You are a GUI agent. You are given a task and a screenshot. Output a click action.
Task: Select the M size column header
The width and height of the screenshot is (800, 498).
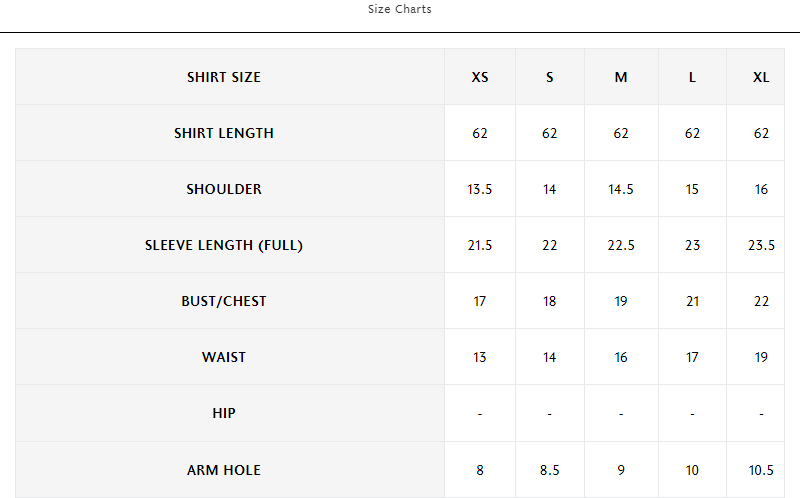pos(621,77)
